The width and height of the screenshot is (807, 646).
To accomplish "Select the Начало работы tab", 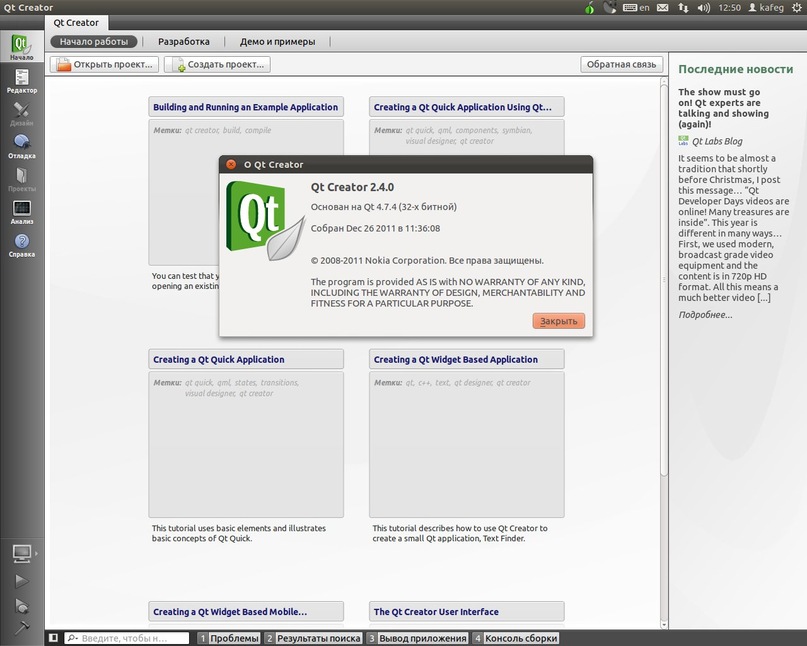I will [94, 42].
